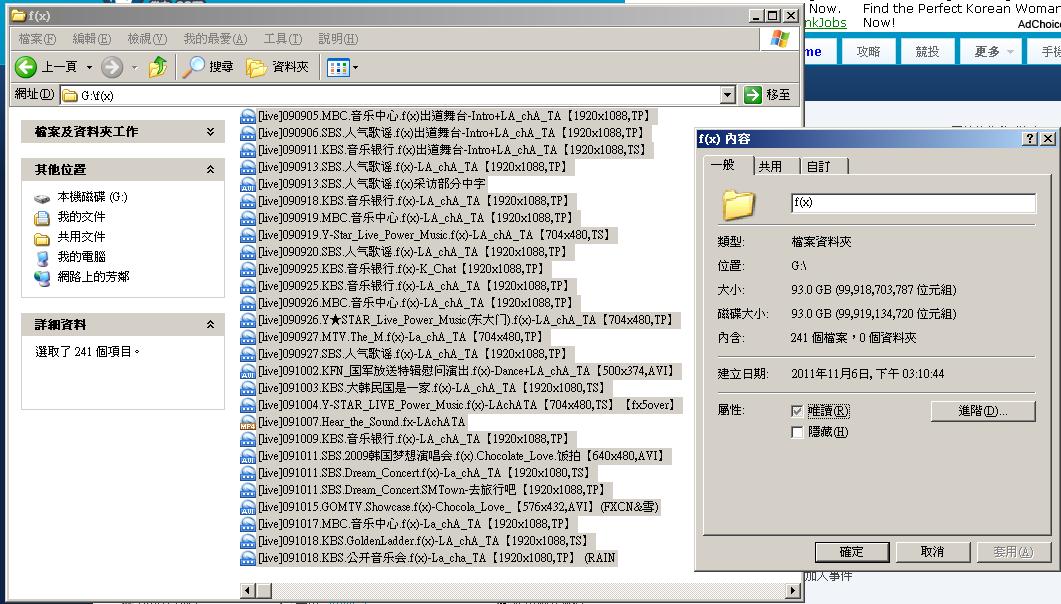Select file icon of 090905.MBC.音乐中心 video
The image size is (1061, 604).
pos(248,116)
